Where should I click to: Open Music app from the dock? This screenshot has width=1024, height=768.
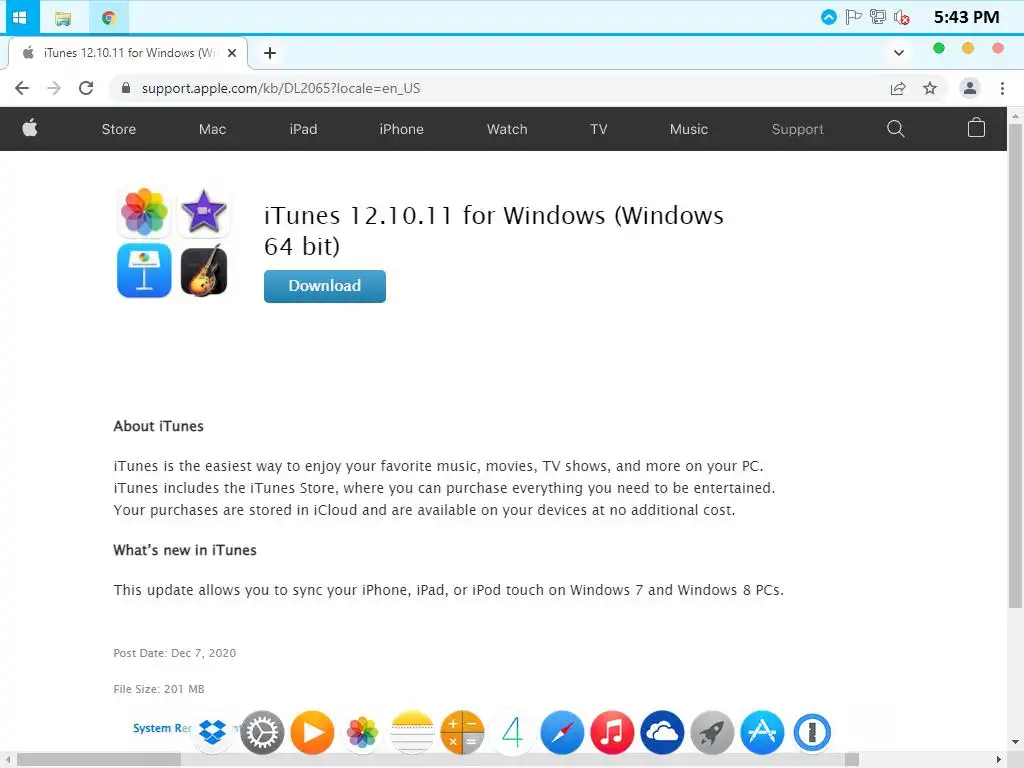click(x=612, y=732)
